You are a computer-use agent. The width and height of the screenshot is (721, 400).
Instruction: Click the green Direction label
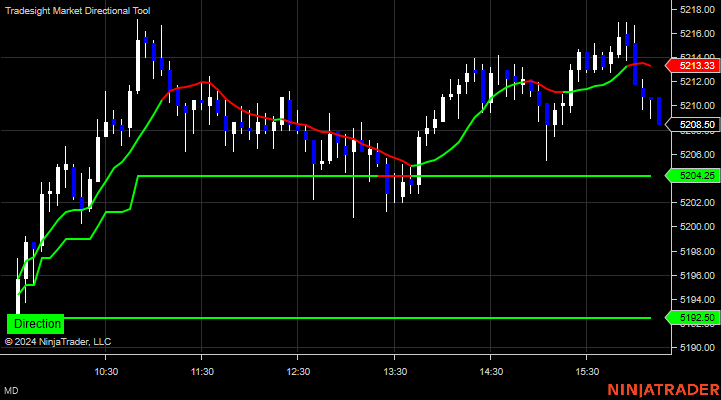(35, 324)
